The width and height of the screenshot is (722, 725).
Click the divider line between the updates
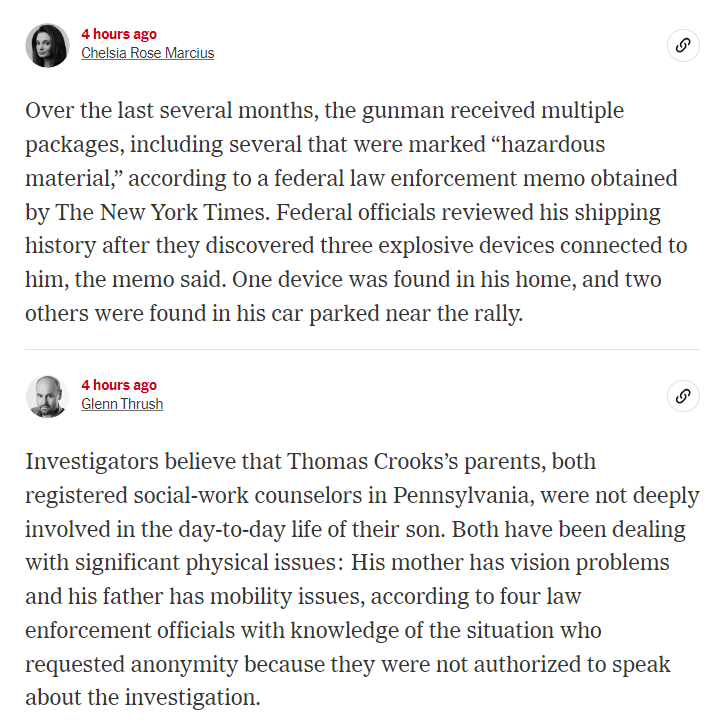362,349
